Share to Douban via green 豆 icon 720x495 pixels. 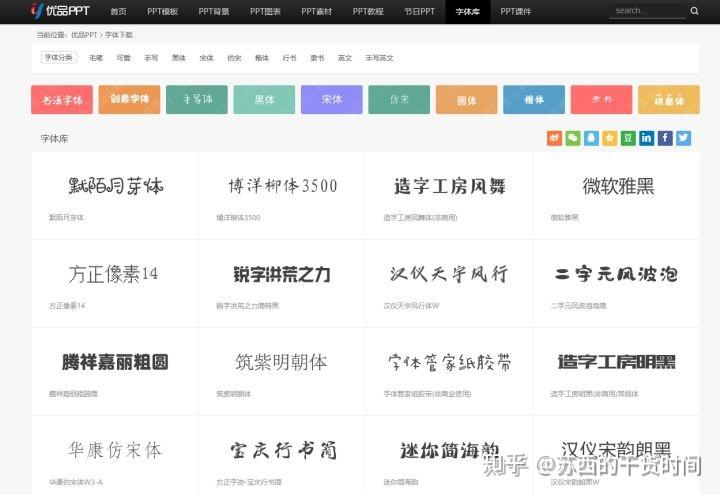coord(628,138)
